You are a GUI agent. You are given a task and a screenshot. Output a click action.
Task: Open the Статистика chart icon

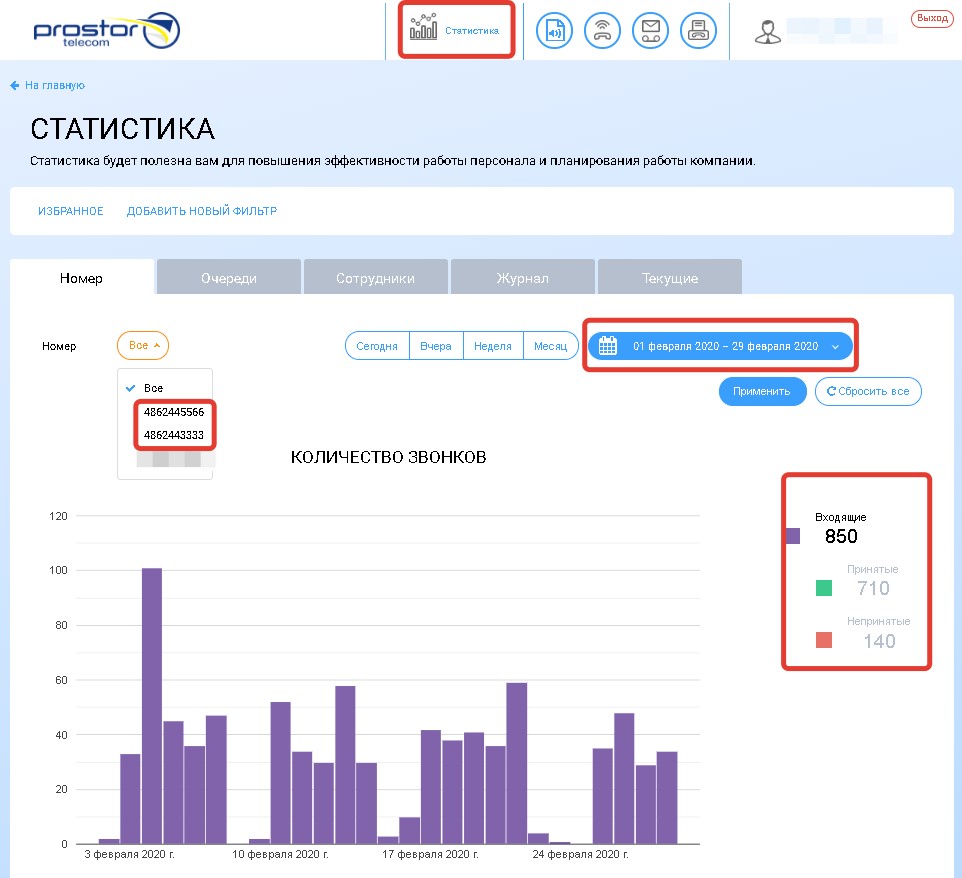(423, 29)
